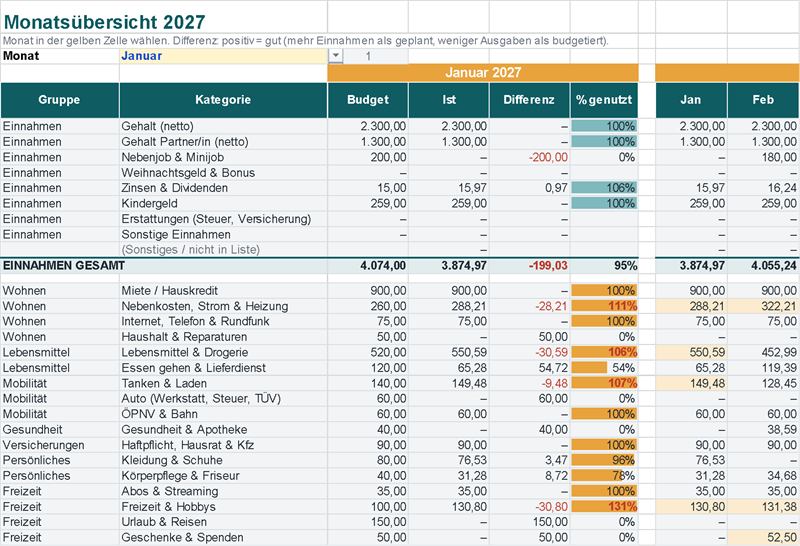800x546 pixels.
Task: Select the Sonstige Einnahmen cell
Action: coord(223,234)
